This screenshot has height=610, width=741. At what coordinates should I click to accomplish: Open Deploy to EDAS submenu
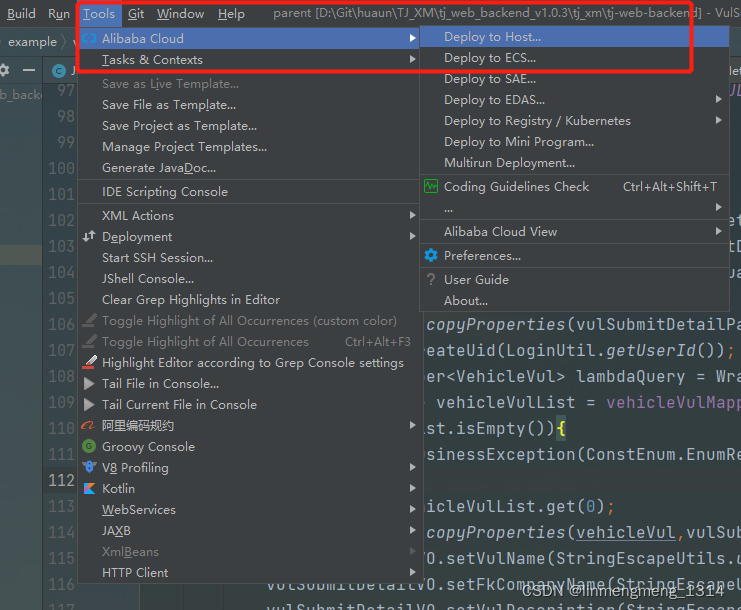[x=574, y=100]
